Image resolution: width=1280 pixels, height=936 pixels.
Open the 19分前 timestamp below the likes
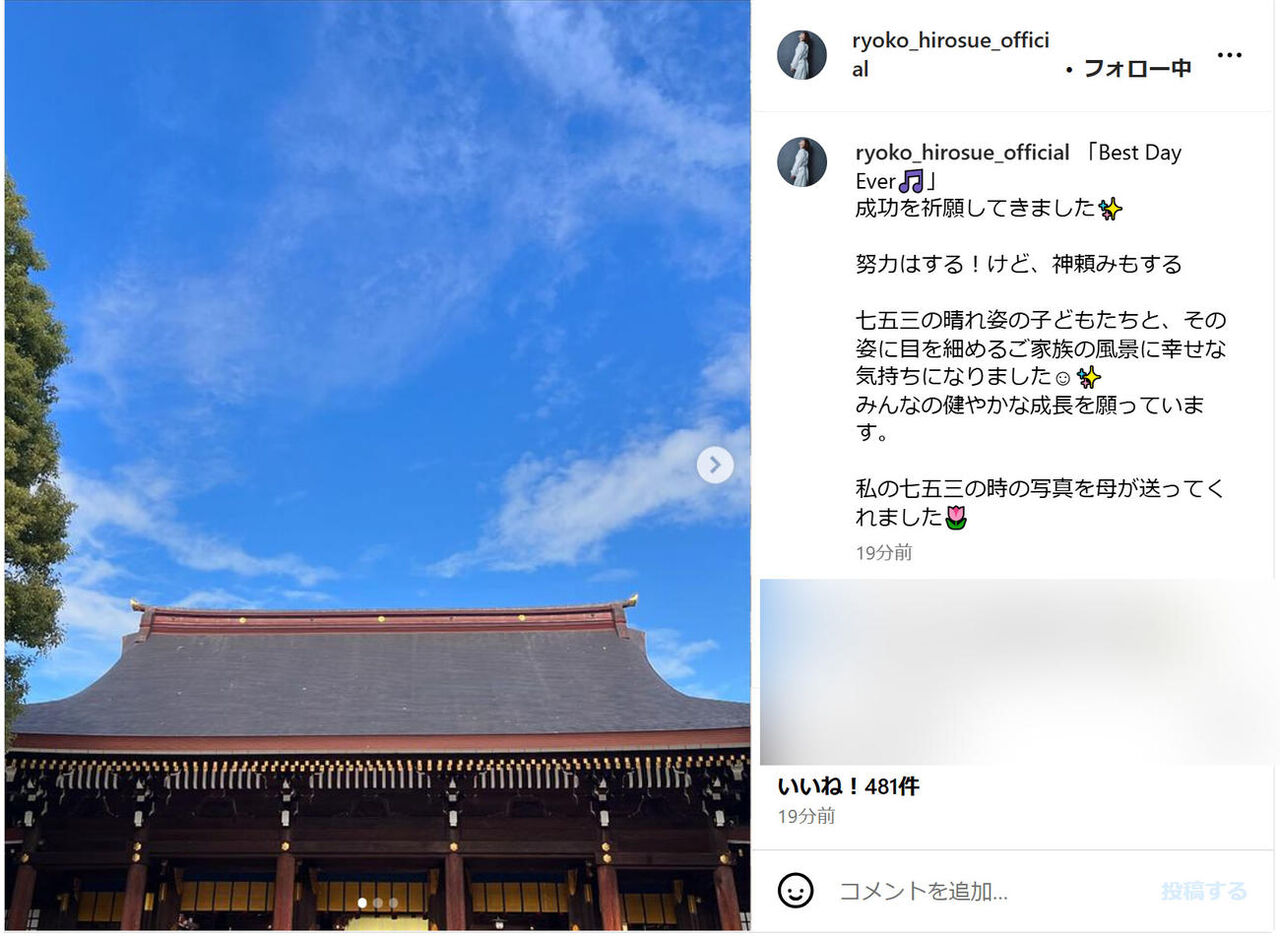[x=807, y=816]
